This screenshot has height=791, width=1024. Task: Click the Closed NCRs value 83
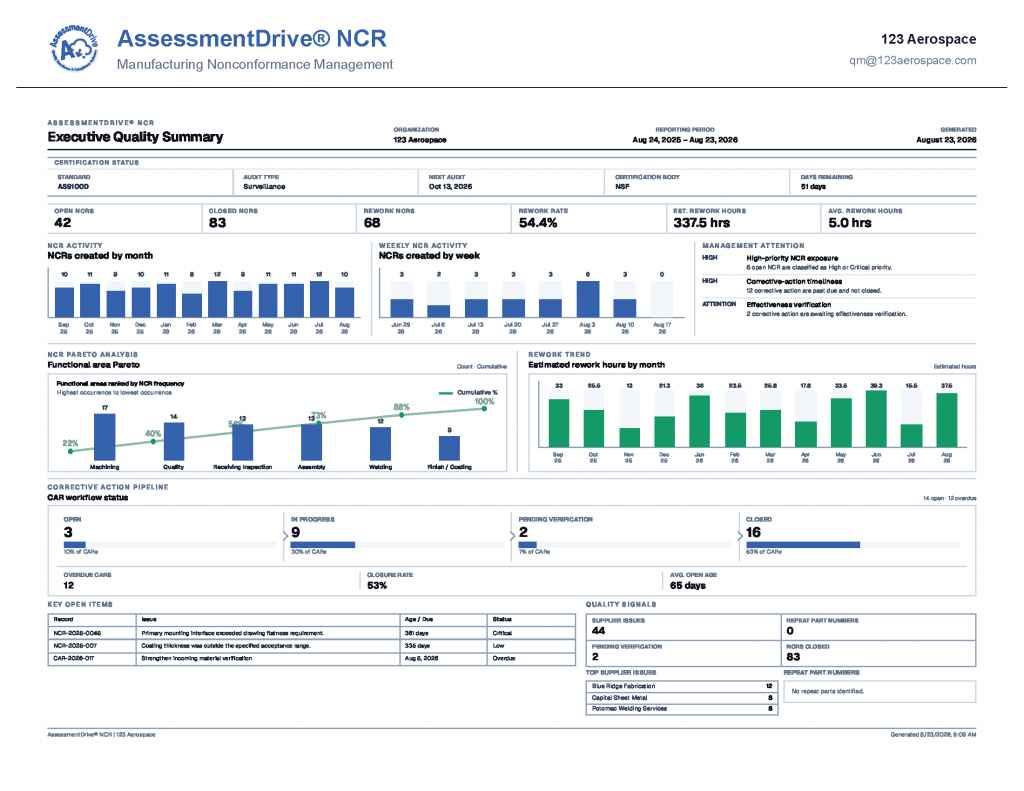pyautogui.click(x=217, y=223)
